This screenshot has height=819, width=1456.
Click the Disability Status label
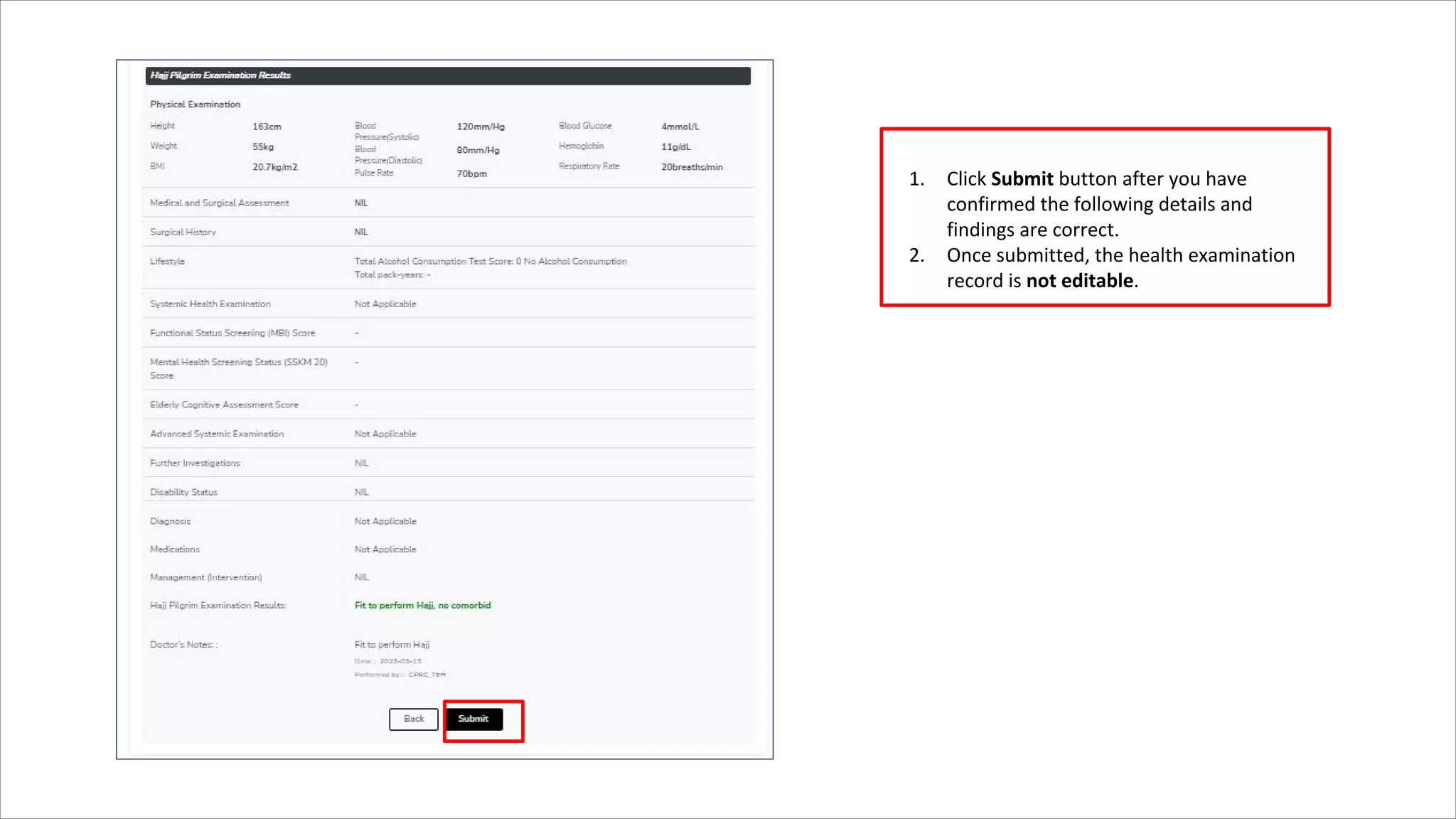tap(183, 493)
